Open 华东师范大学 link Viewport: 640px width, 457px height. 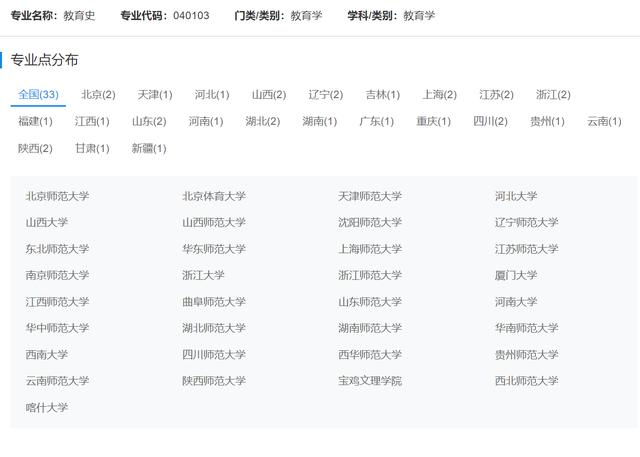[x=214, y=249]
